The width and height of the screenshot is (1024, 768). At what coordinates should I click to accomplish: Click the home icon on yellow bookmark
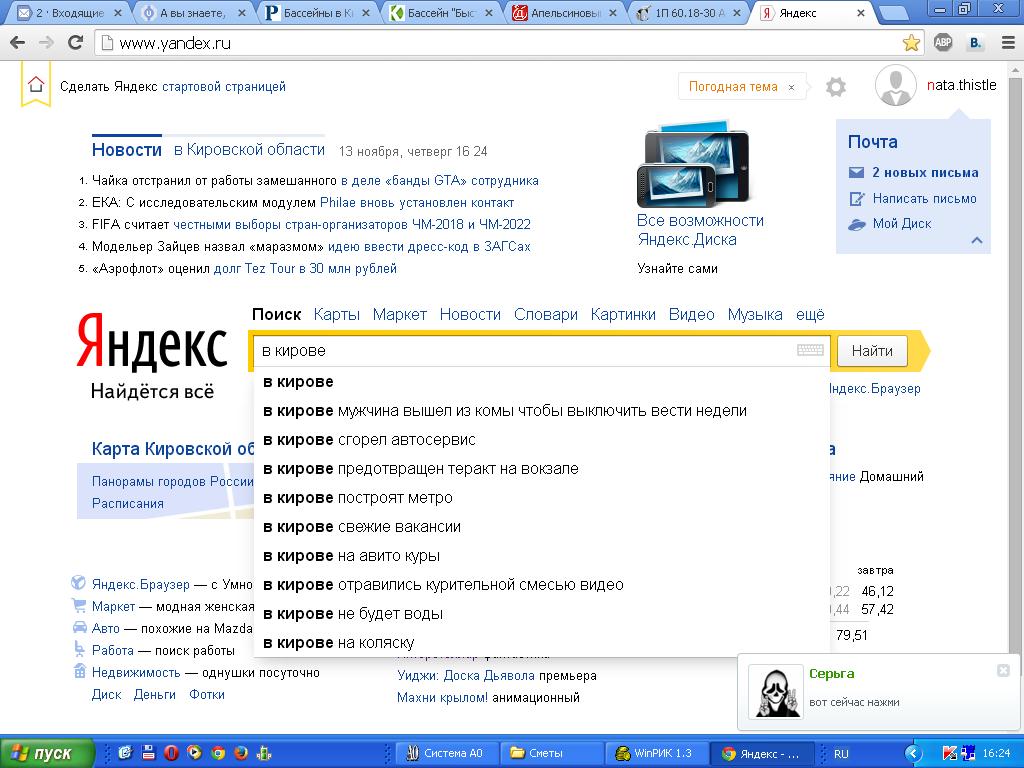point(36,84)
